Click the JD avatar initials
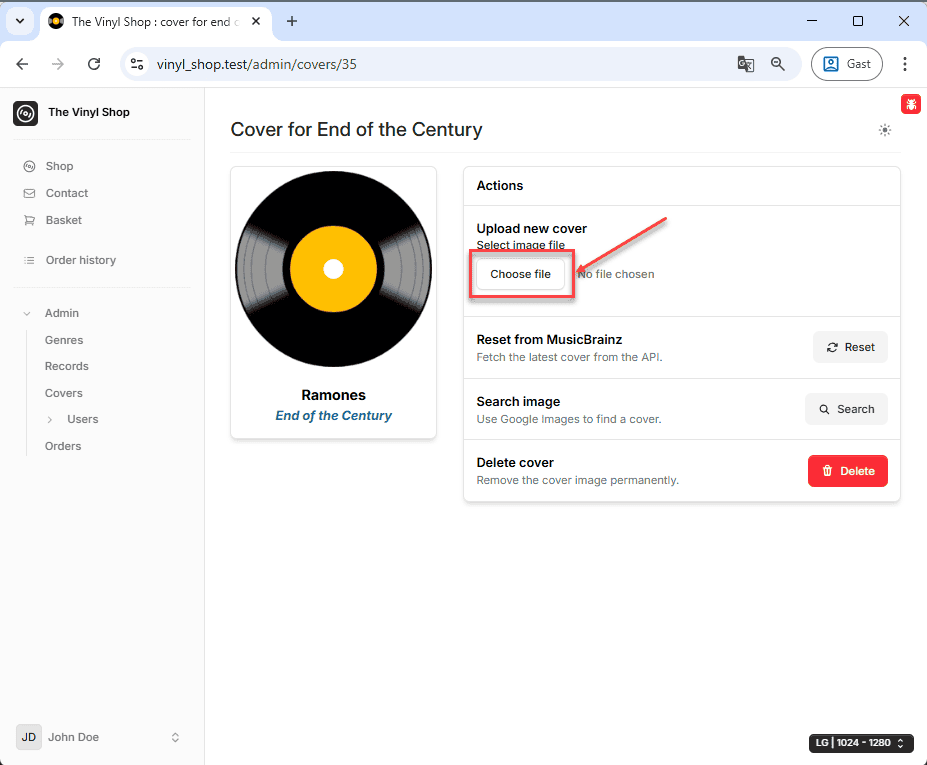The width and height of the screenshot is (927, 765). (x=28, y=737)
